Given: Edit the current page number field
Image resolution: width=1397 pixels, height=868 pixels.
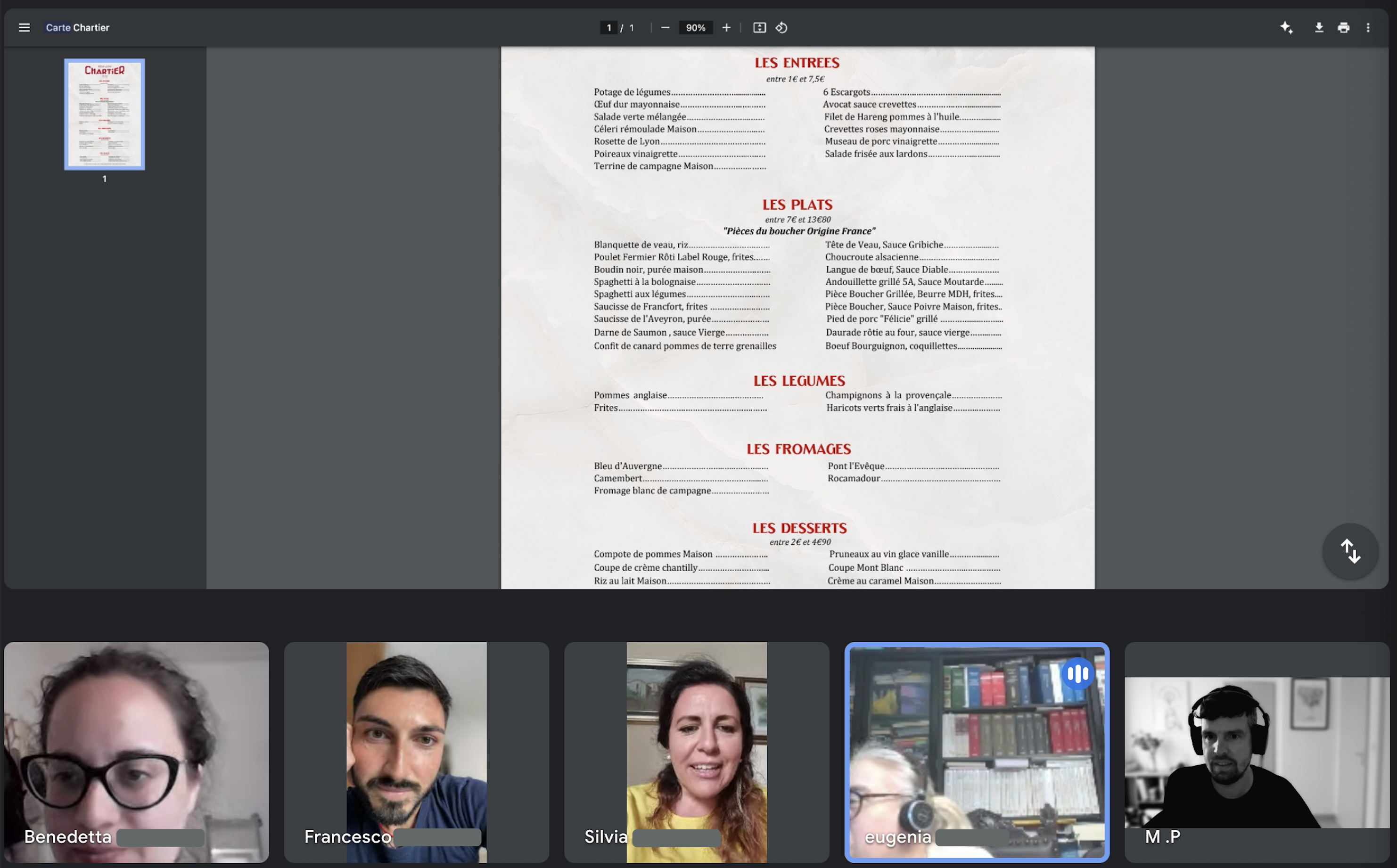Looking at the screenshot, I should click(x=608, y=27).
